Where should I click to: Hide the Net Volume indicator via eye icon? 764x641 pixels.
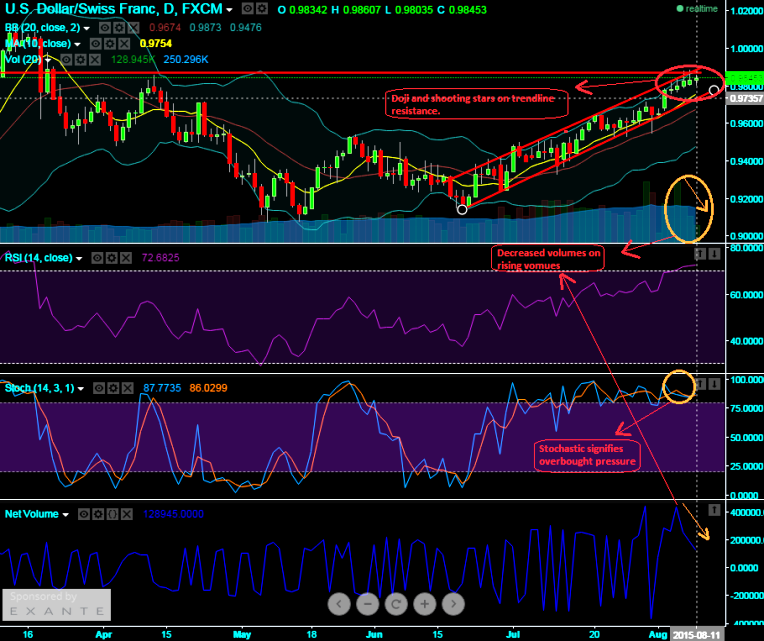[x=84, y=514]
